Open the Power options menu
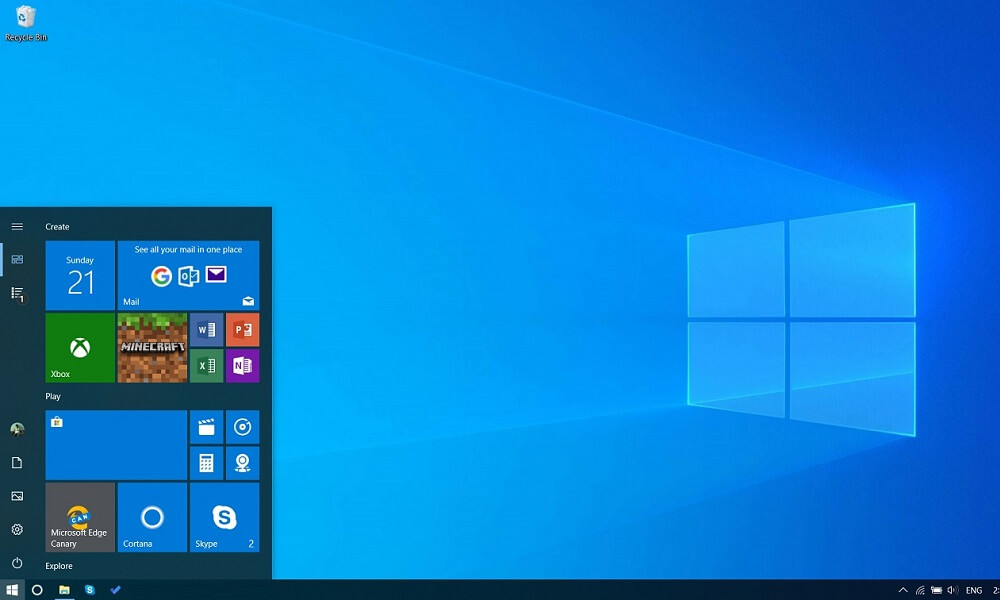Viewport: 1000px width, 600px height. (x=17, y=563)
